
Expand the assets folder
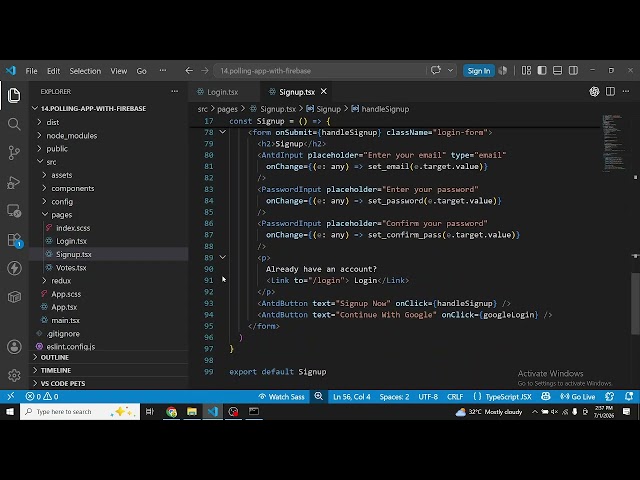[x=44, y=175]
